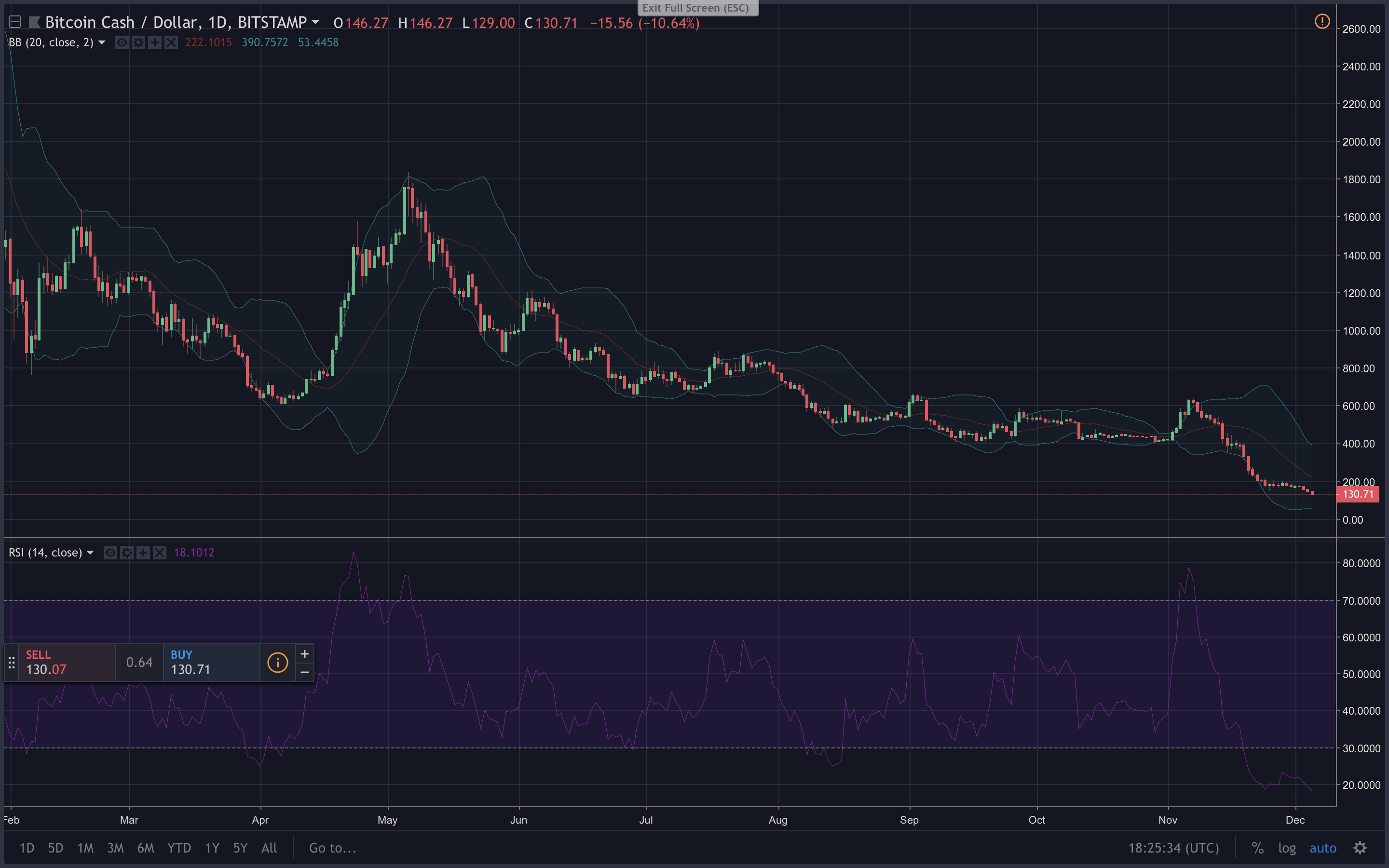Toggle the log scale option
This screenshot has height=868, width=1389.
tap(1287, 848)
